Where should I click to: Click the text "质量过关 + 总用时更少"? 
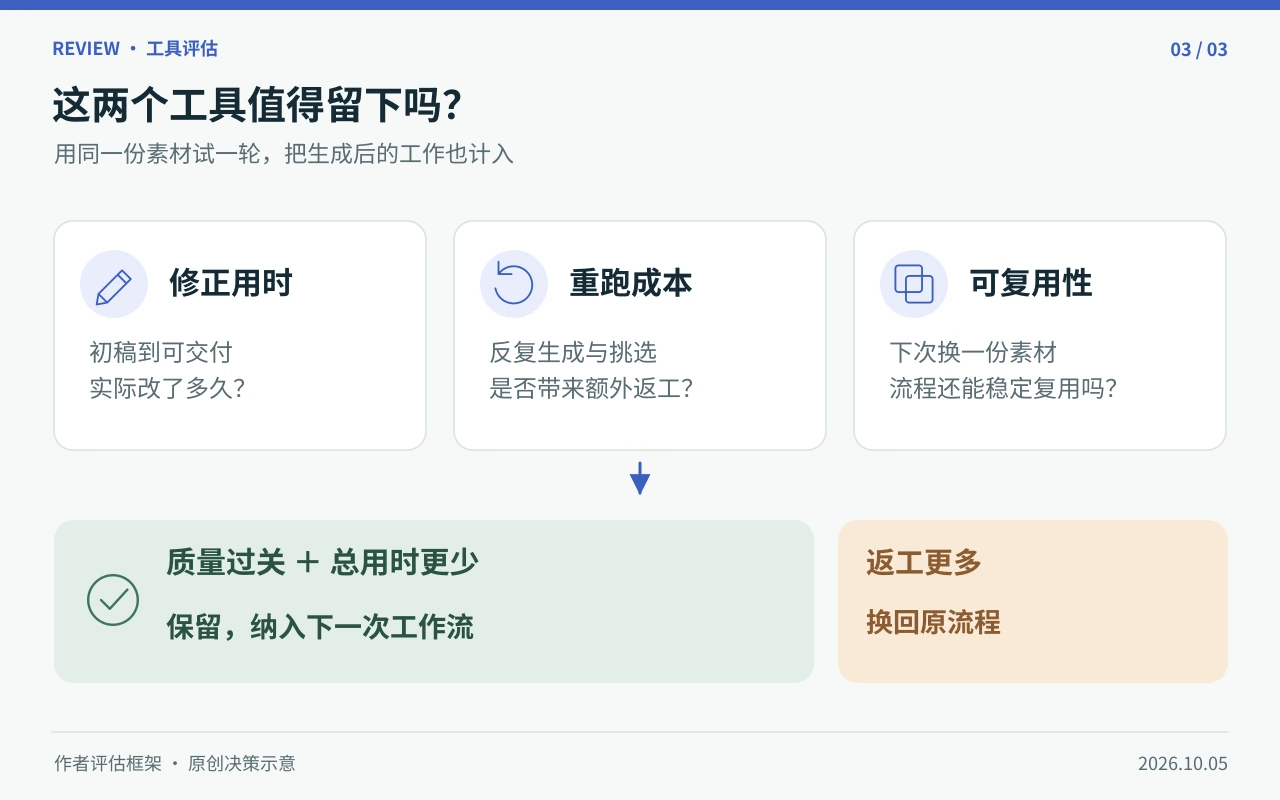click(322, 563)
